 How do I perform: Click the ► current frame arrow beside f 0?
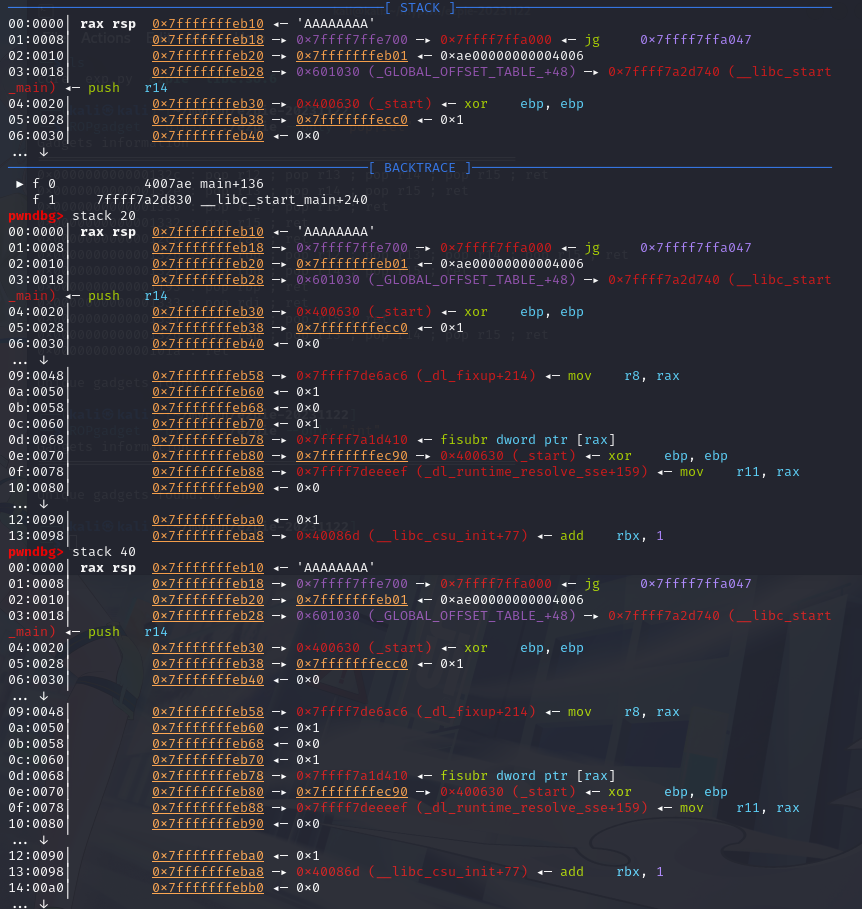[x=21, y=184]
